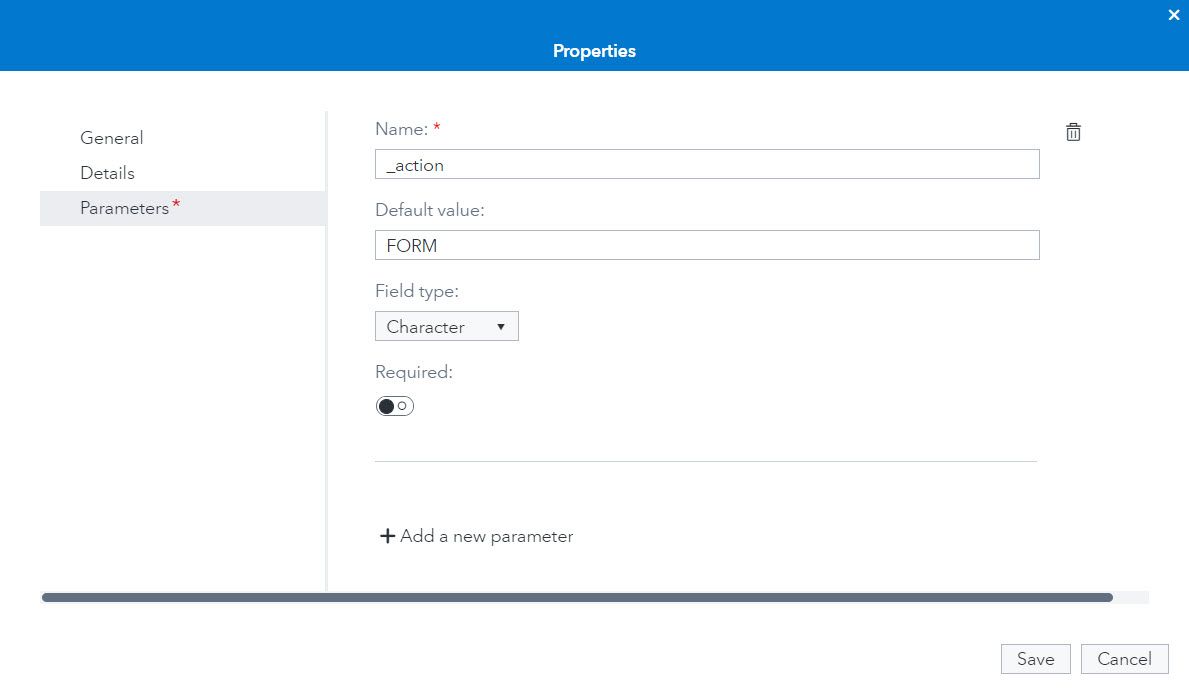Close the Properties dialog with X
Screen dimensions: 1189x694
(1174, 15)
